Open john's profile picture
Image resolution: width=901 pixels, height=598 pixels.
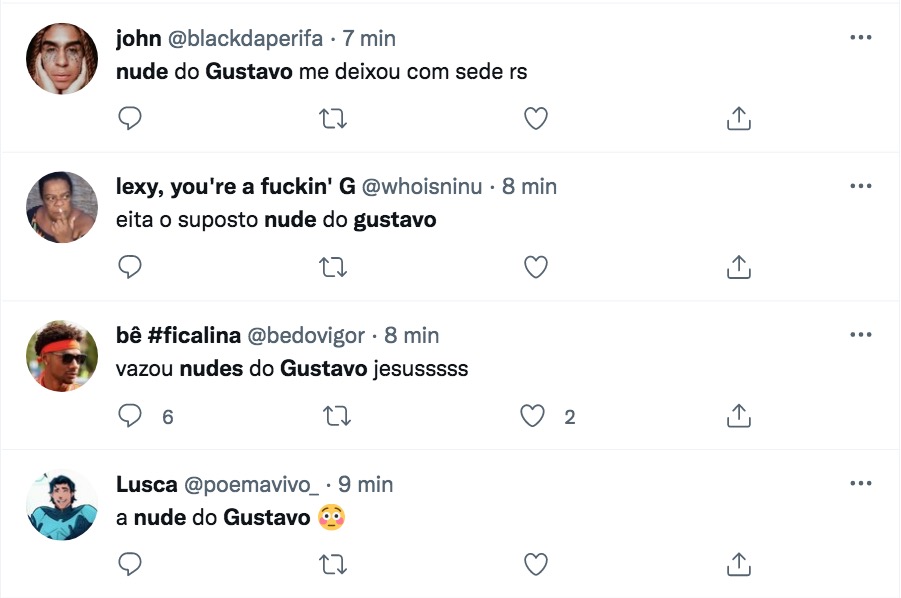61,58
